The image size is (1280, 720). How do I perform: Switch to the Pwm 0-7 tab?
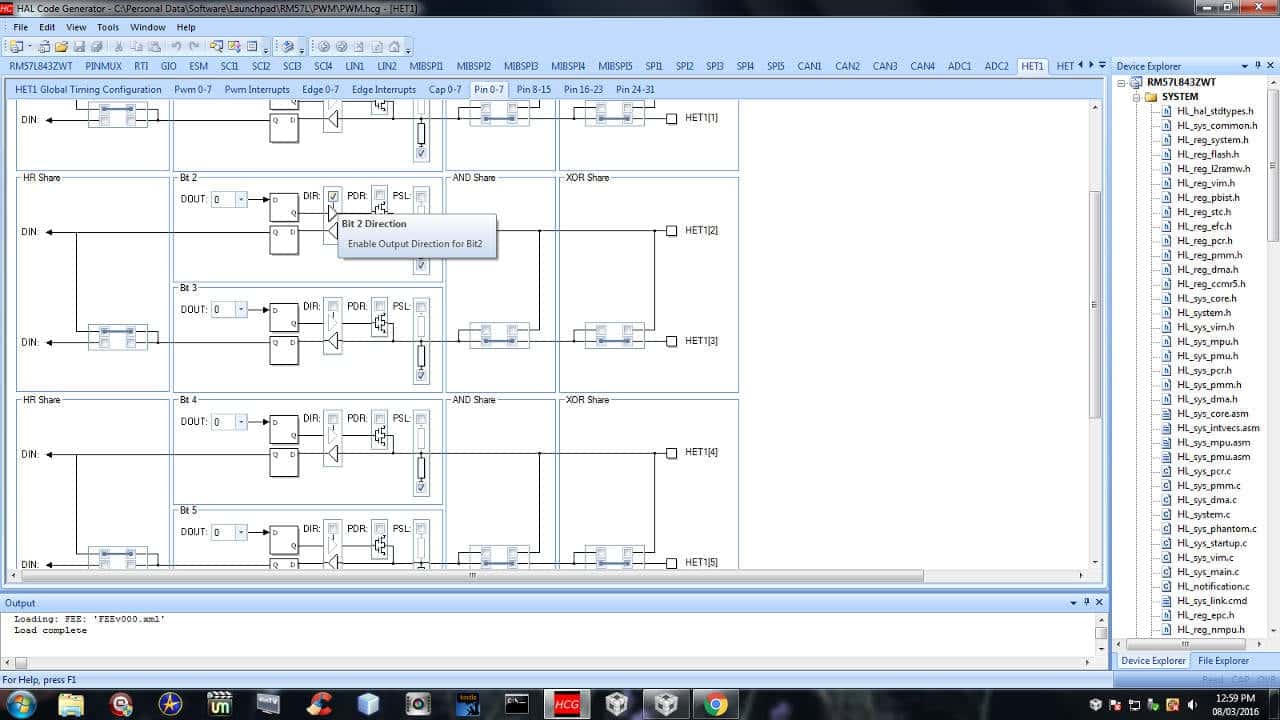click(x=193, y=89)
